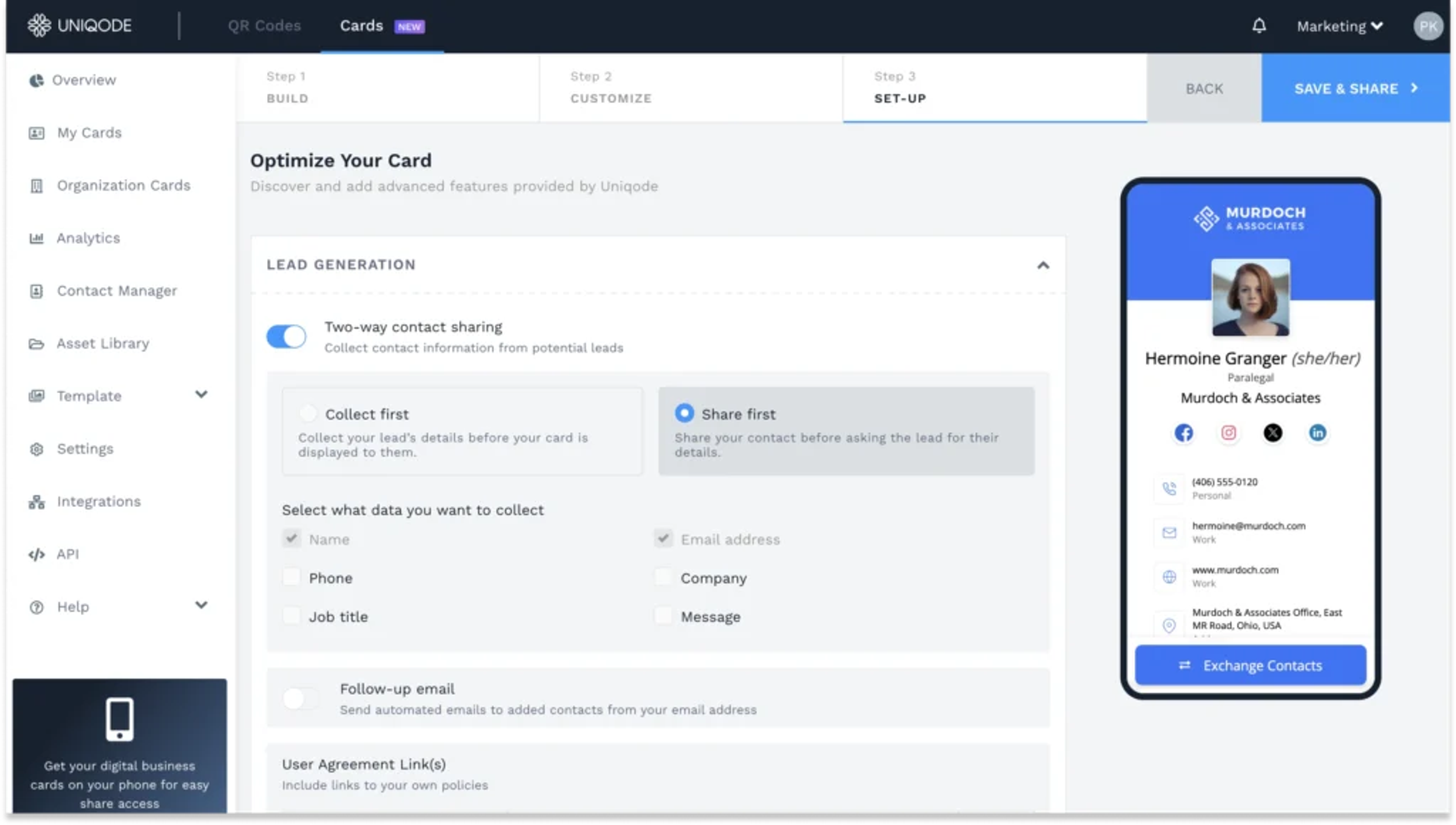Go to Step 1 Build
The height and width of the screenshot is (825, 1456).
point(388,87)
